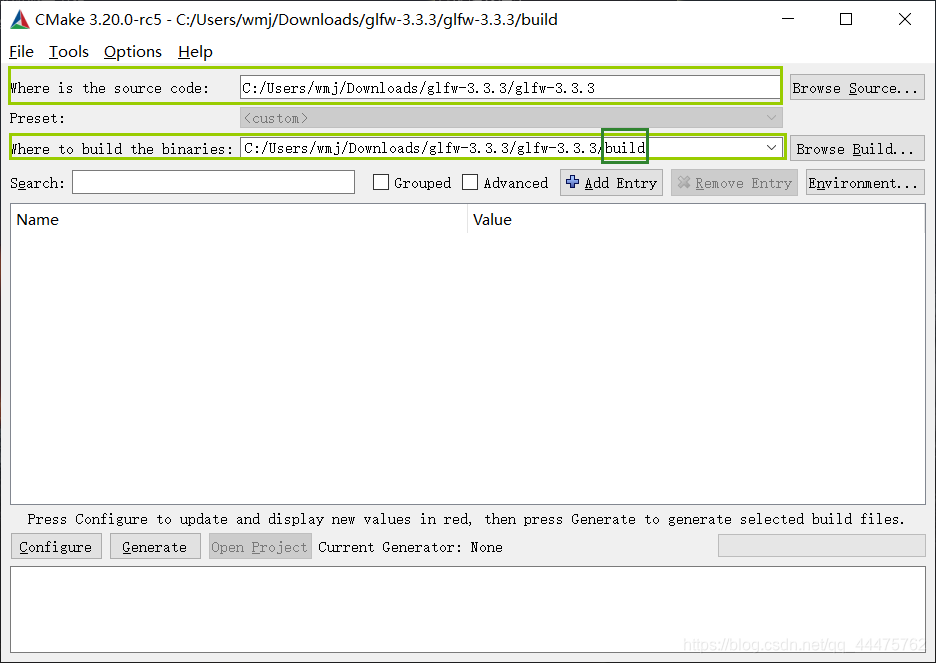The image size is (936, 663).
Task: Click the 'Where to build the binaries:' label
Action: pyautogui.click(x=121, y=149)
